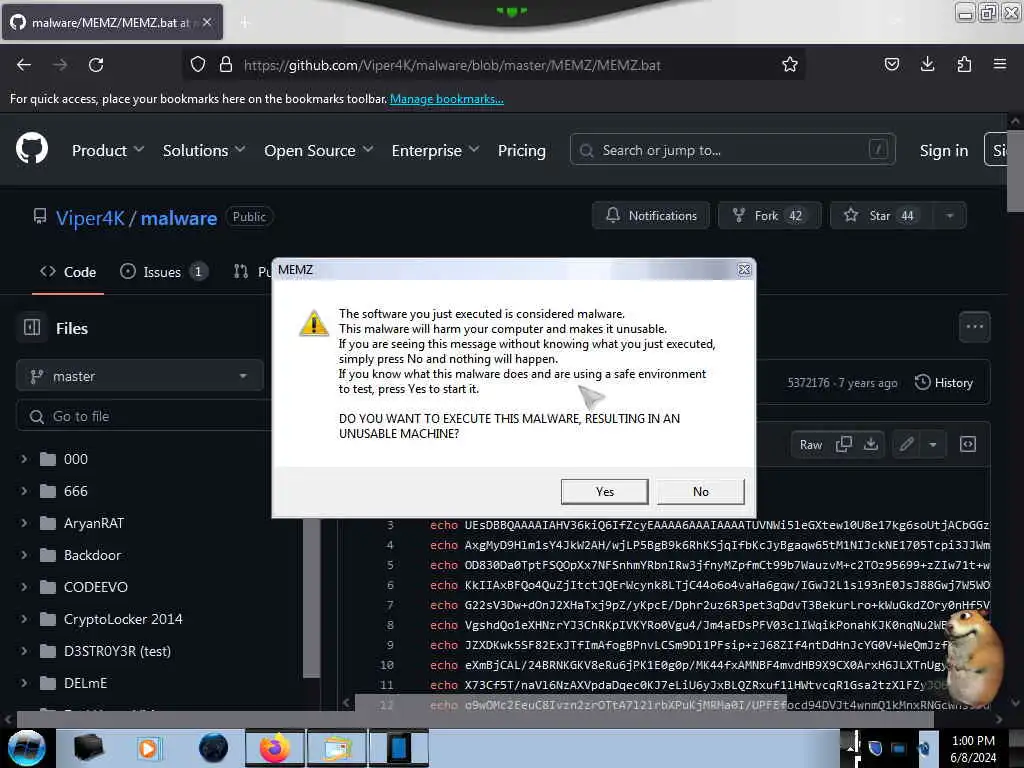The image size is (1024, 768).
Task: Expand the 666 folder
Action: [x=24, y=491]
